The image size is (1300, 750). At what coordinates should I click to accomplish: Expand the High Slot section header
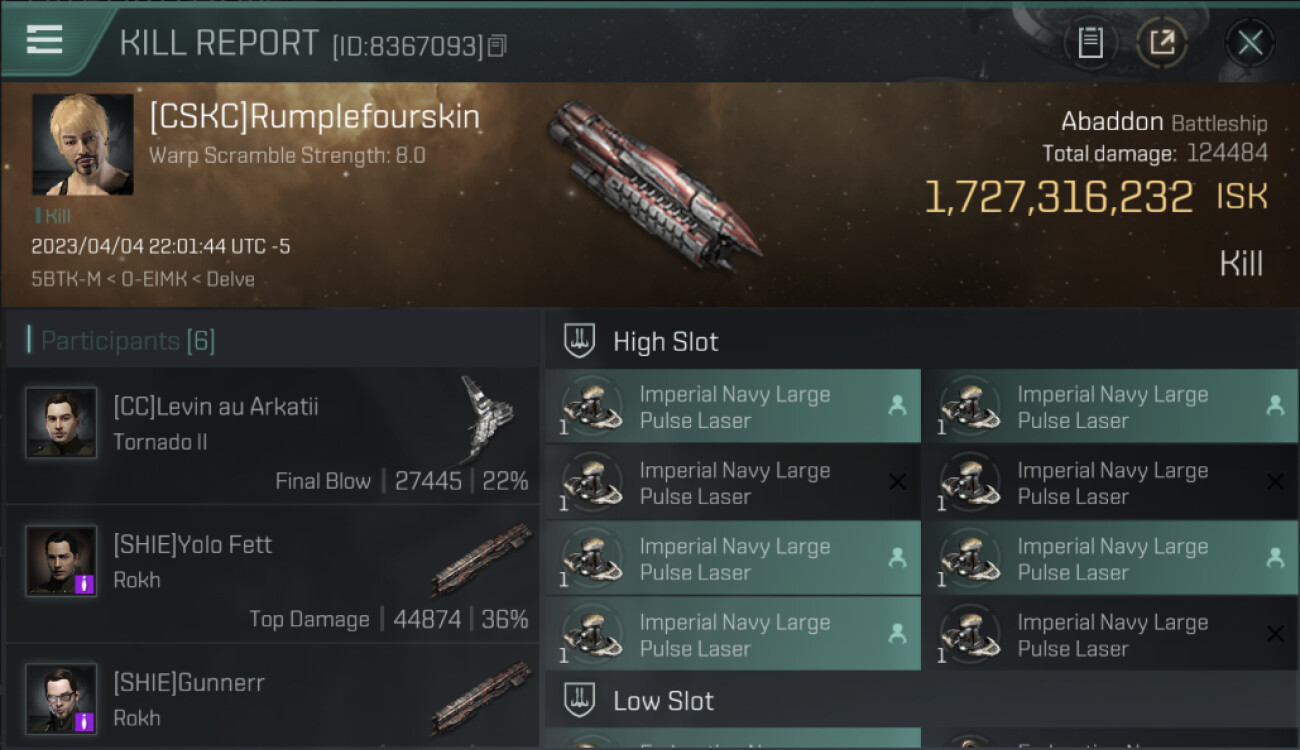point(666,342)
